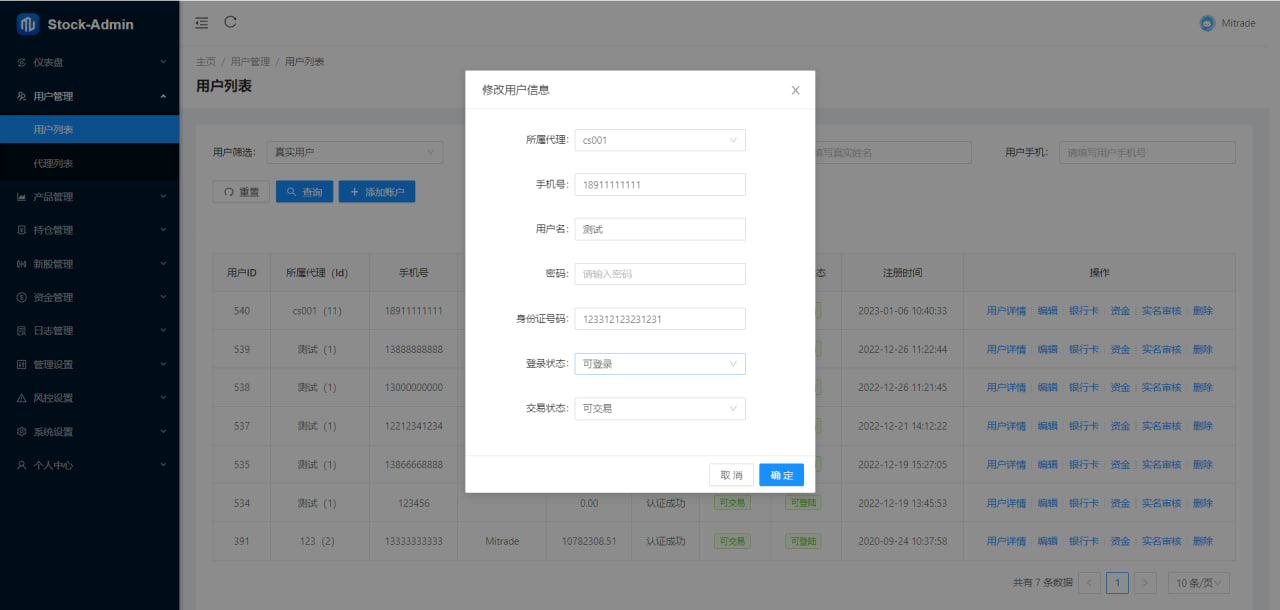
Task: Click the Mitrade user avatar icon
Action: 1207,23
